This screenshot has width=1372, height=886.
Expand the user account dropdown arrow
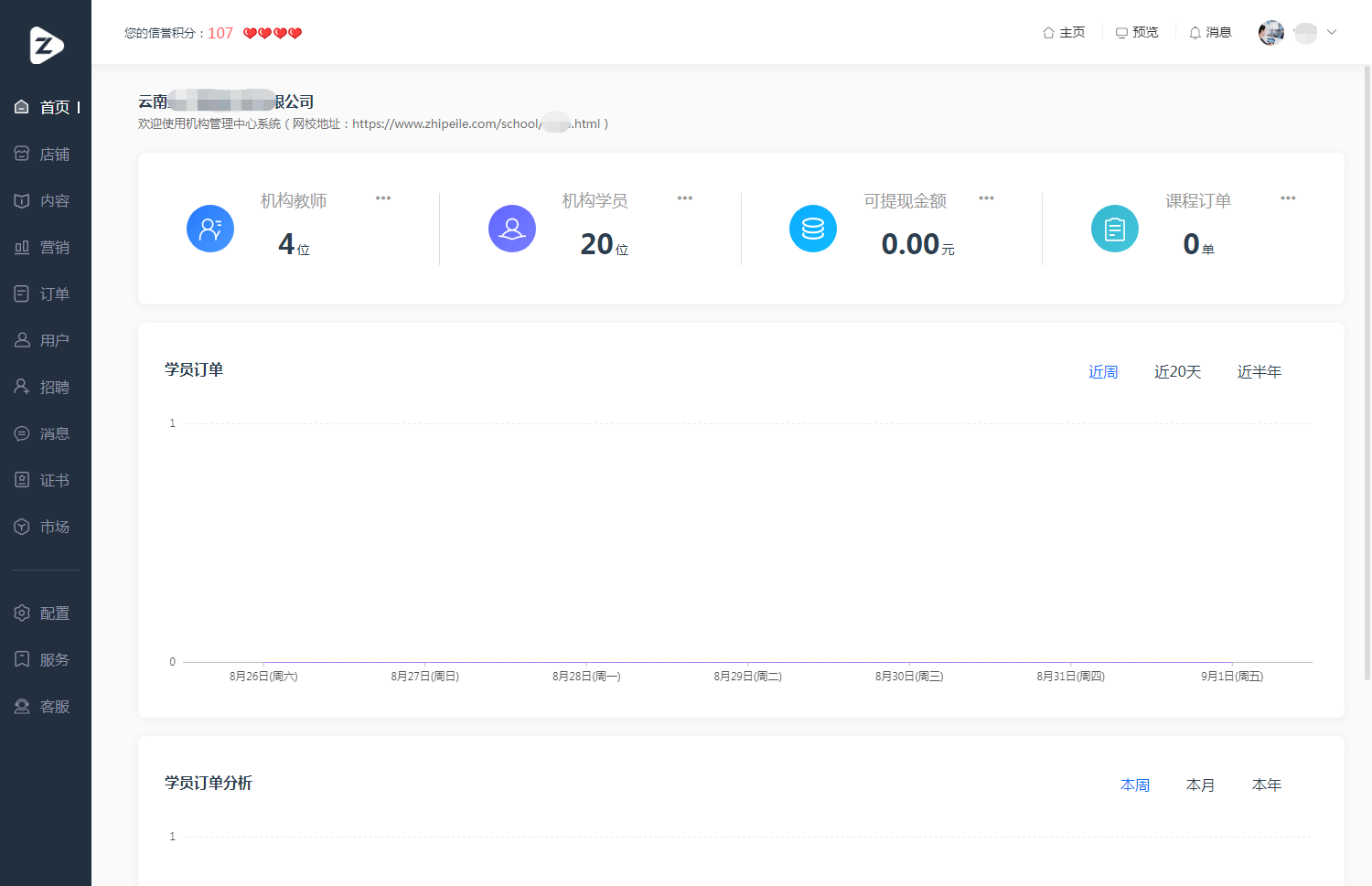[x=1332, y=32]
